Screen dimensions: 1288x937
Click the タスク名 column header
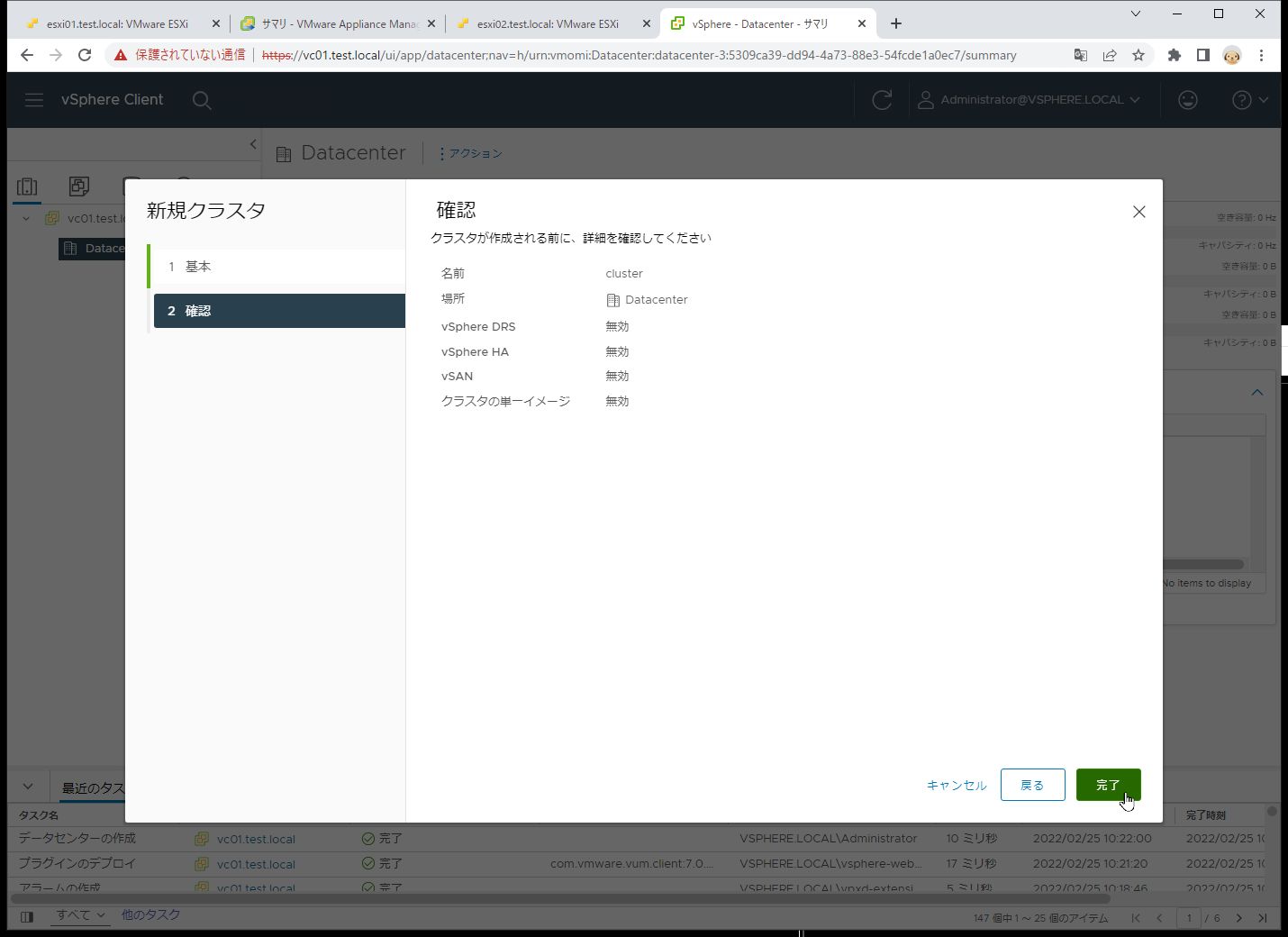(x=39, y=815)
